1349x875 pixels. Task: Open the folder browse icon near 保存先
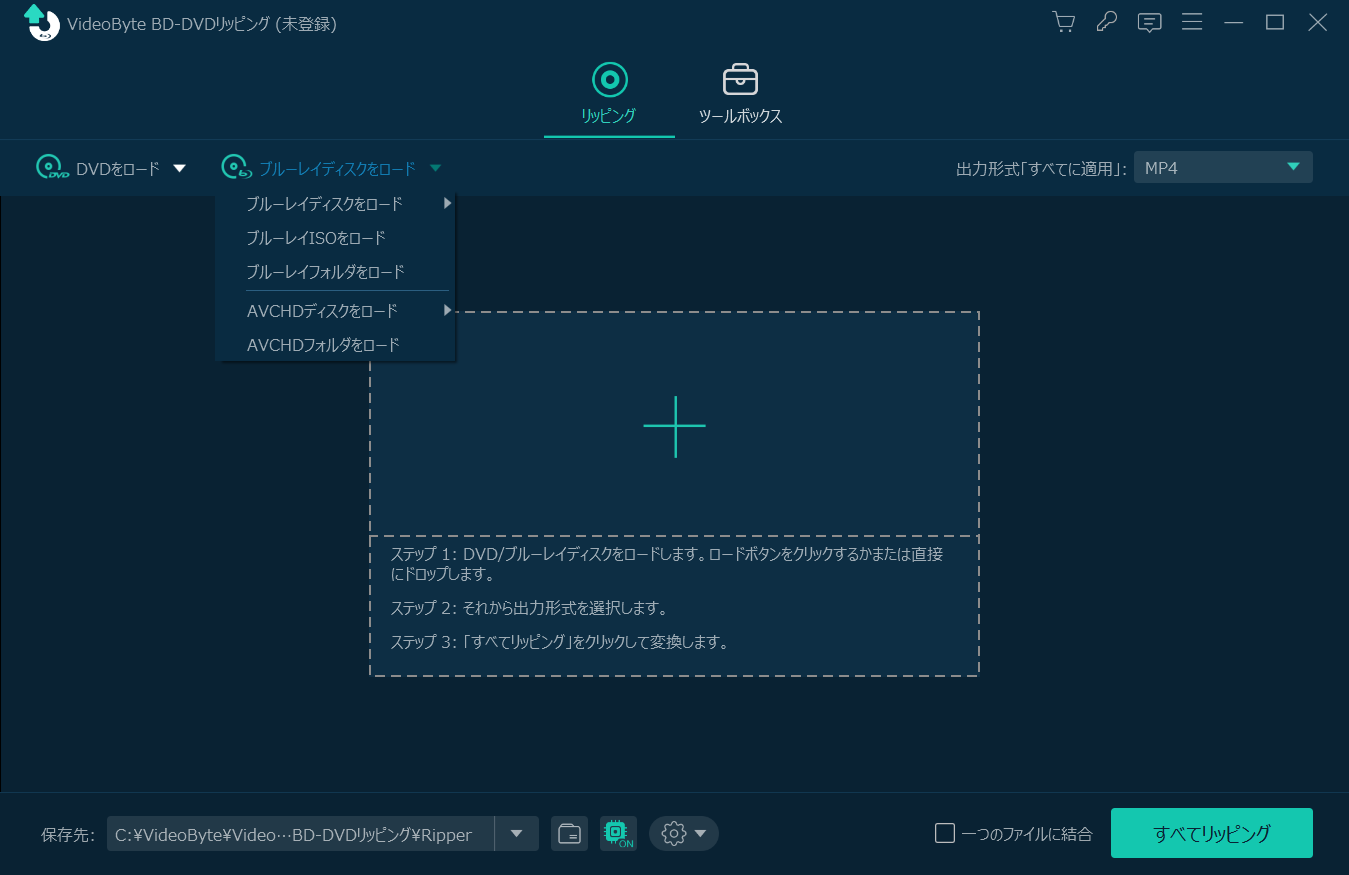click(x=569, y=833)
